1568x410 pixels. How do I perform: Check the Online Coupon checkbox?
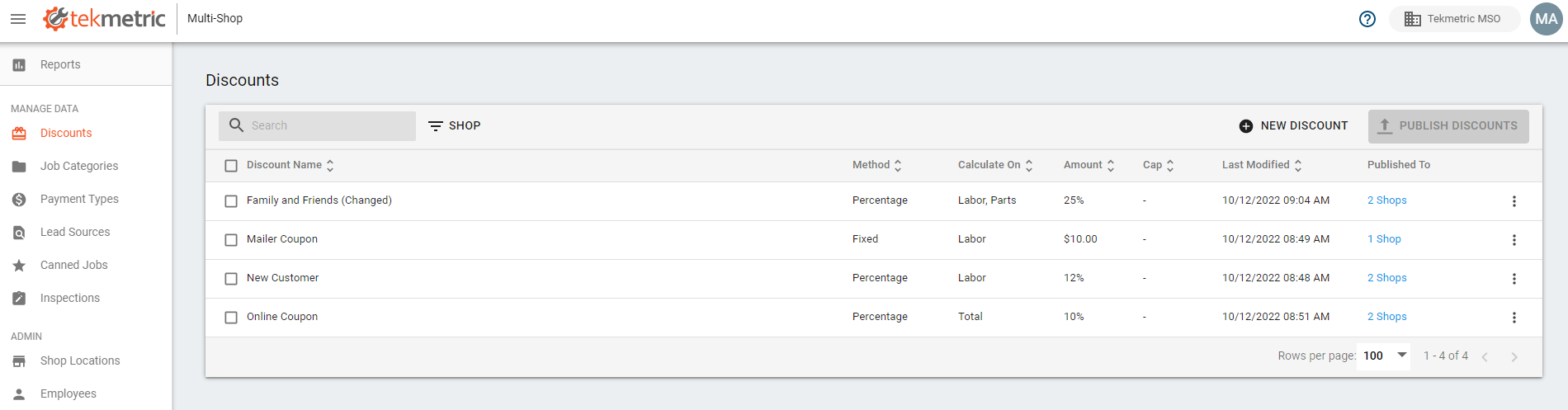tap(231, 318)
